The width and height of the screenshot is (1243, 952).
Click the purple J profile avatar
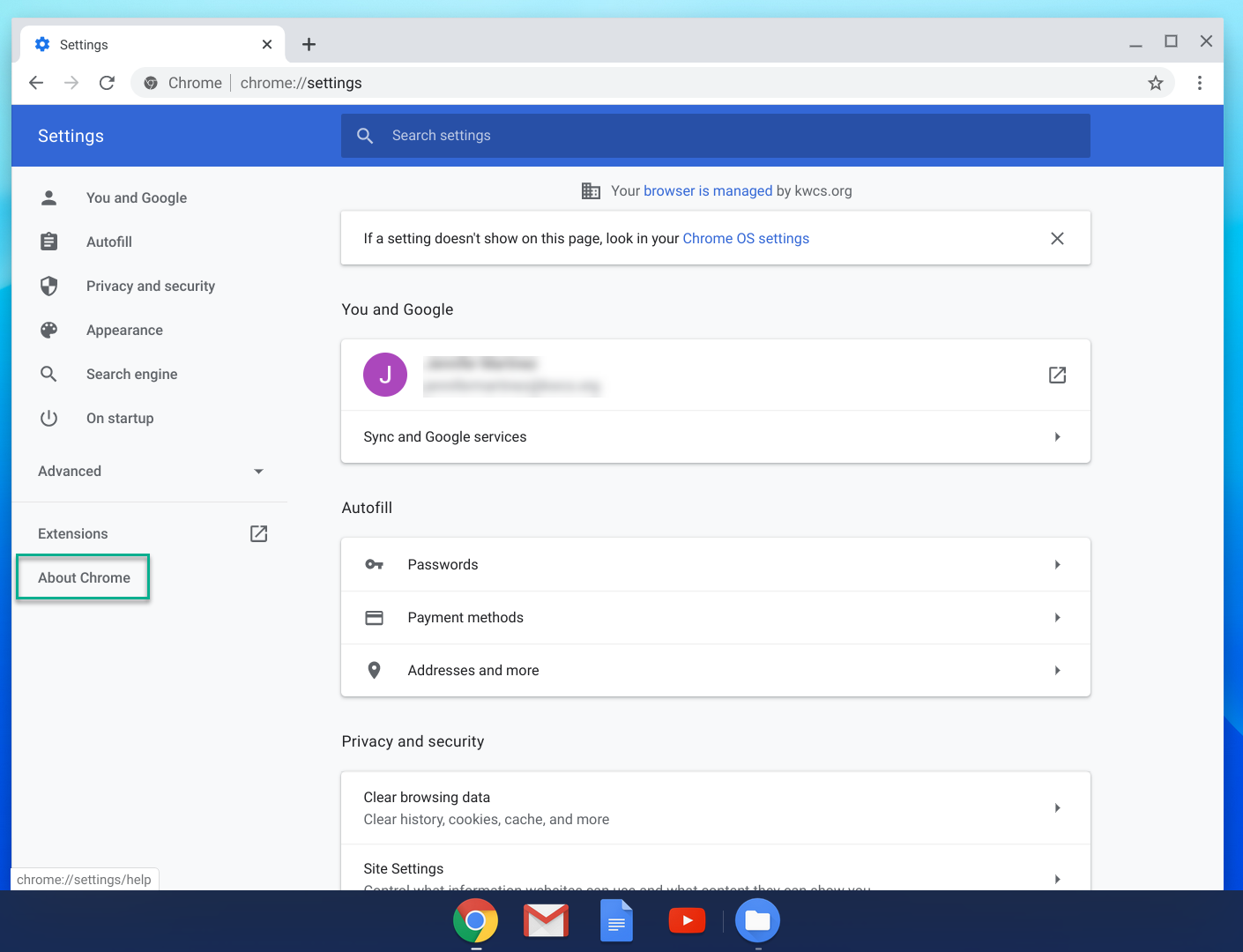pyautogui.click(x=385, y=375)
